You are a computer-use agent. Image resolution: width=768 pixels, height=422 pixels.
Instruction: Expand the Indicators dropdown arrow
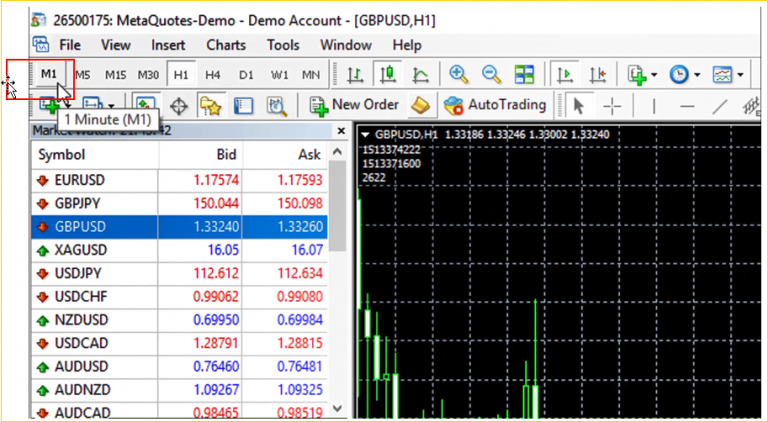654,75
